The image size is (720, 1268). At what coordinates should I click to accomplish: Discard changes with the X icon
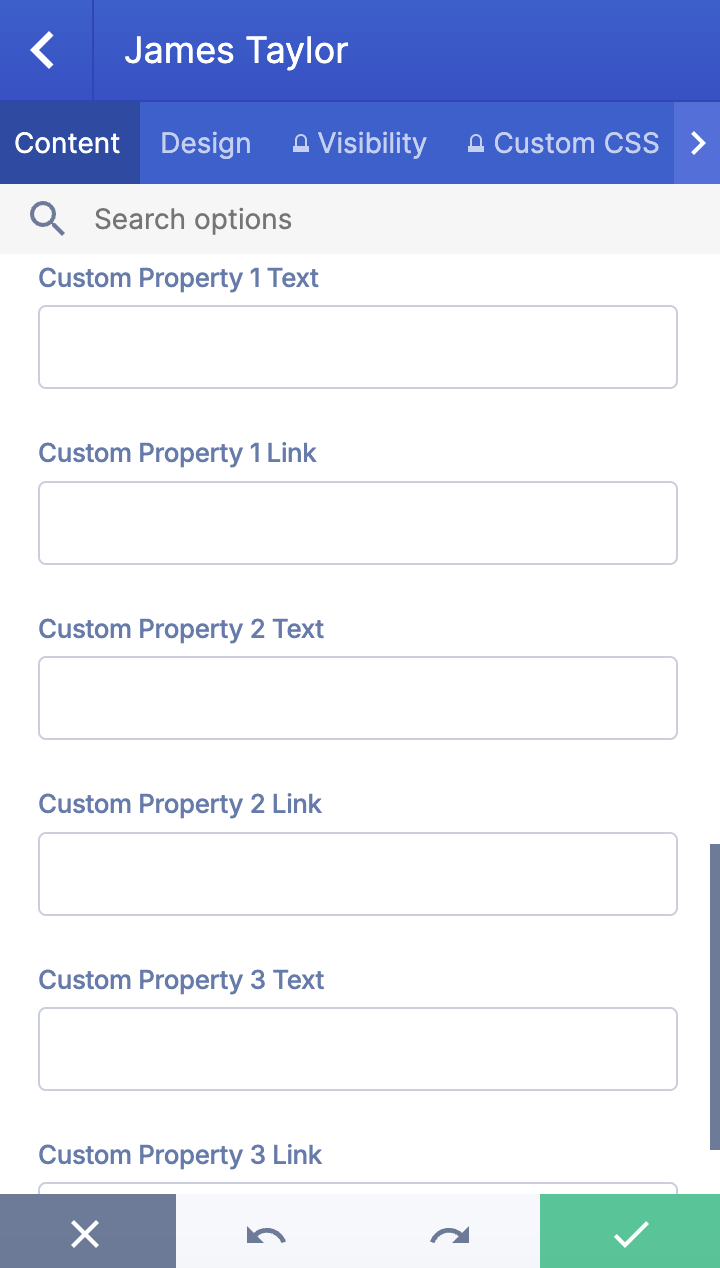coord(86,1234)
